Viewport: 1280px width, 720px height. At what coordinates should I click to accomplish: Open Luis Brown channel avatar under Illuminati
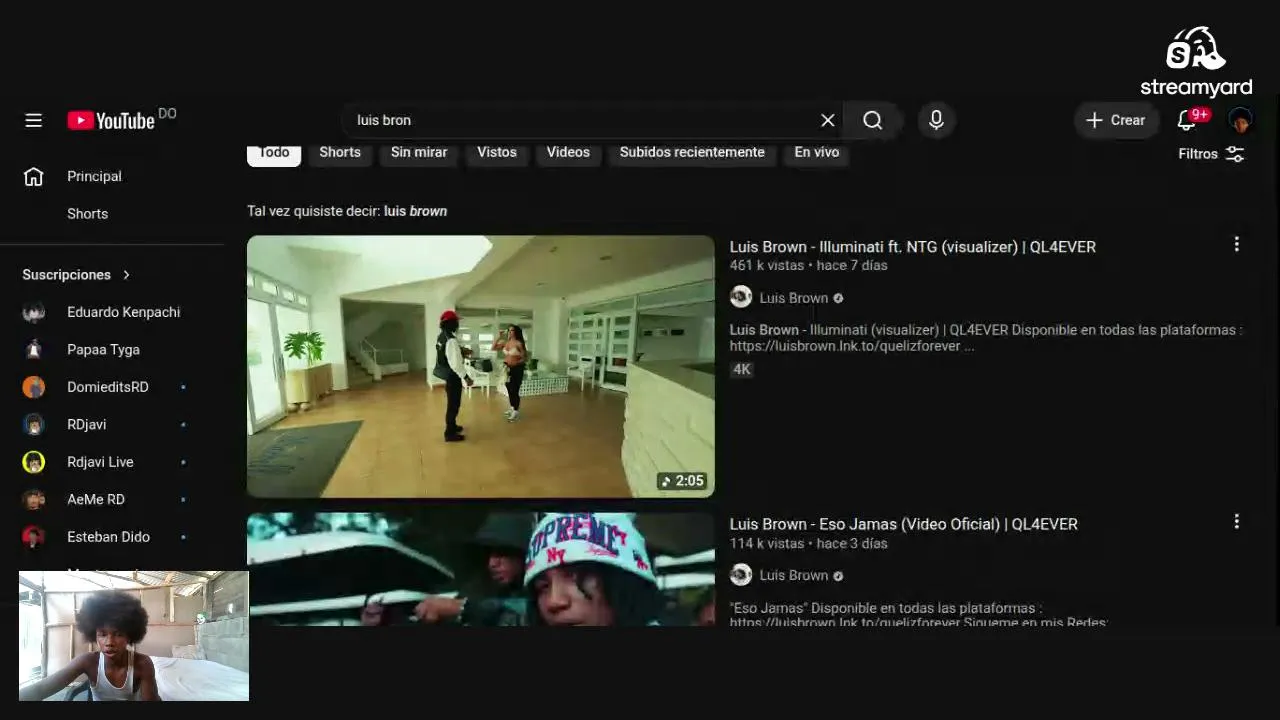click(x=741, y=297)
